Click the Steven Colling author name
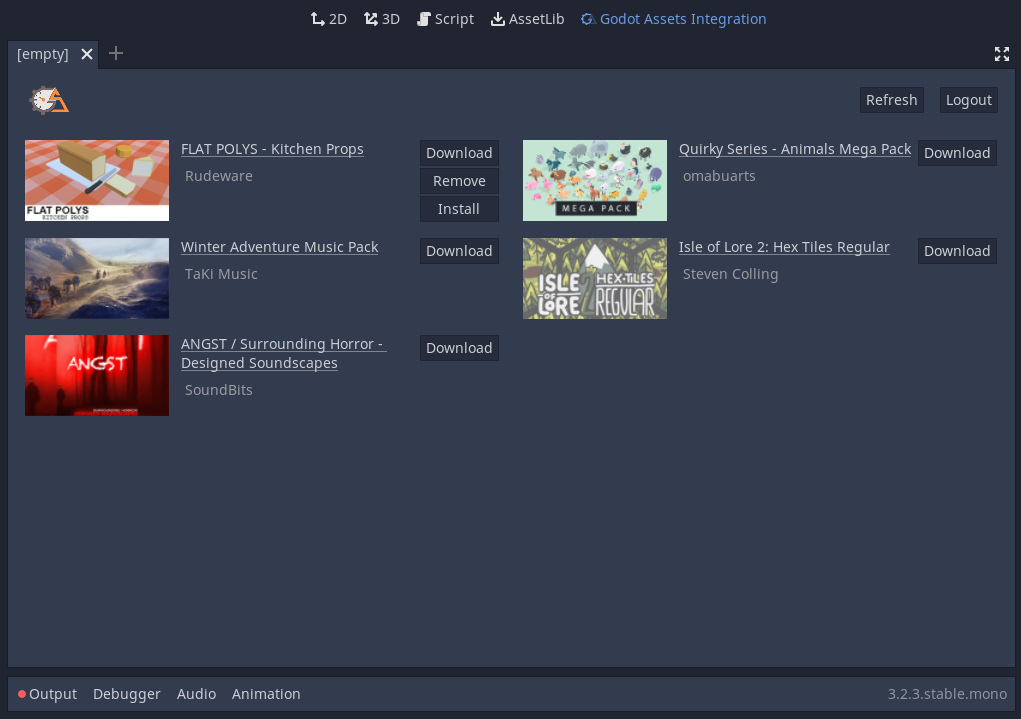 pos(731,274)
